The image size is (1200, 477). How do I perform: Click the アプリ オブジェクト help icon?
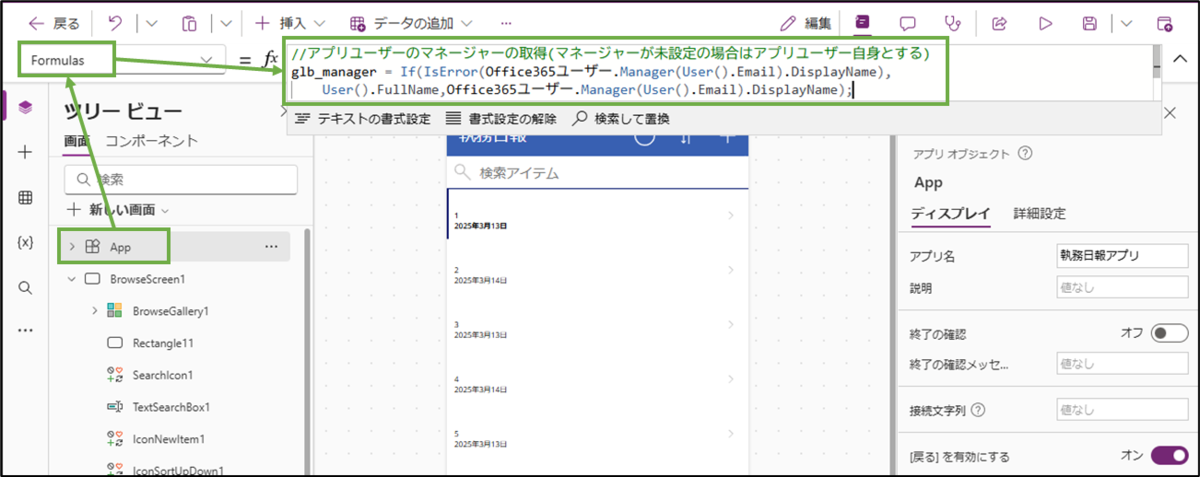tap(1024, 153)
